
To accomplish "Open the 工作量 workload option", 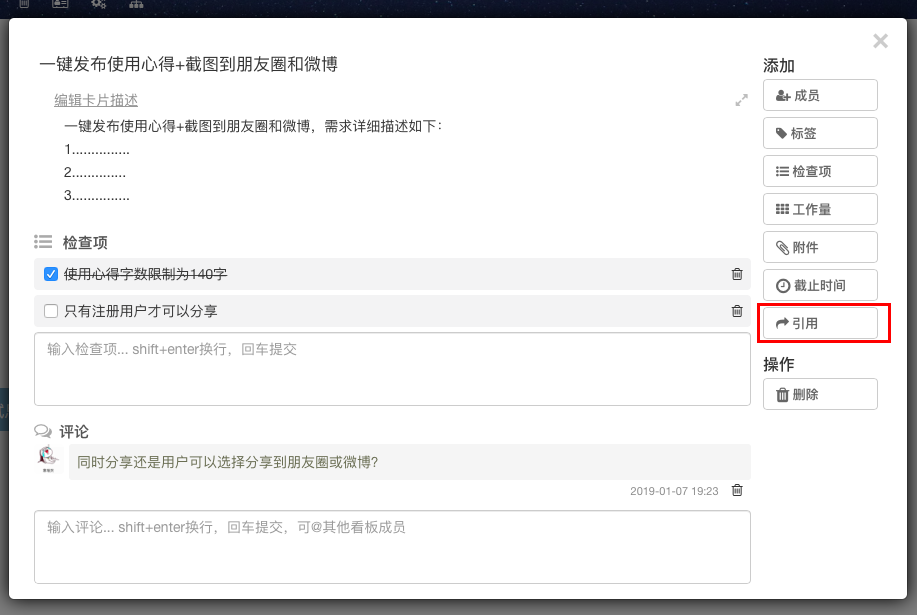I will pyautogui.click(x=820, y=208).
